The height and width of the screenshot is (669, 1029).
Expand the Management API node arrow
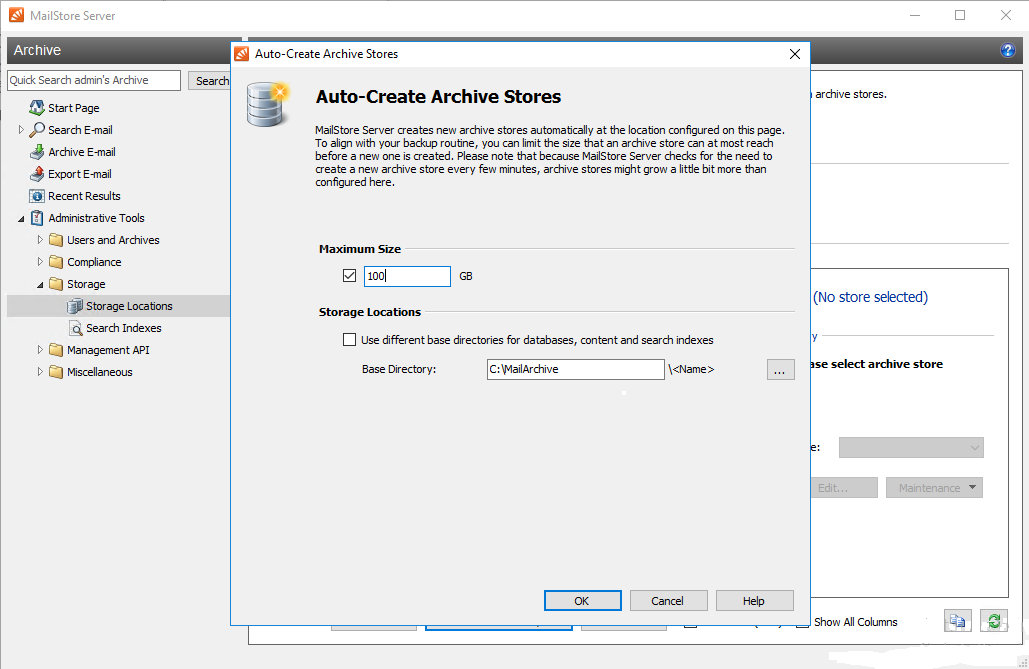[40, 350]
